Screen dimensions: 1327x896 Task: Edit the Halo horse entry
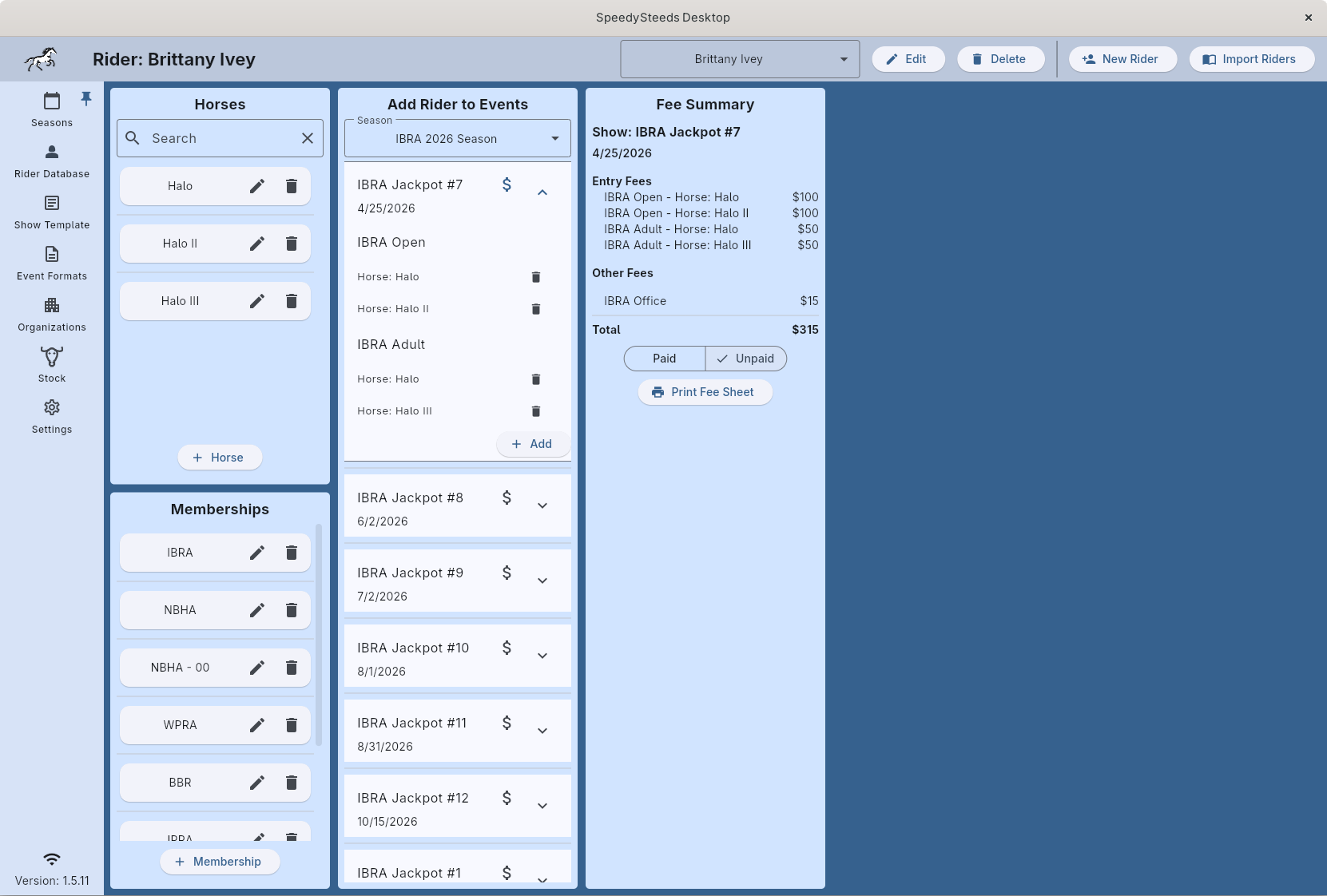[256, 186]
